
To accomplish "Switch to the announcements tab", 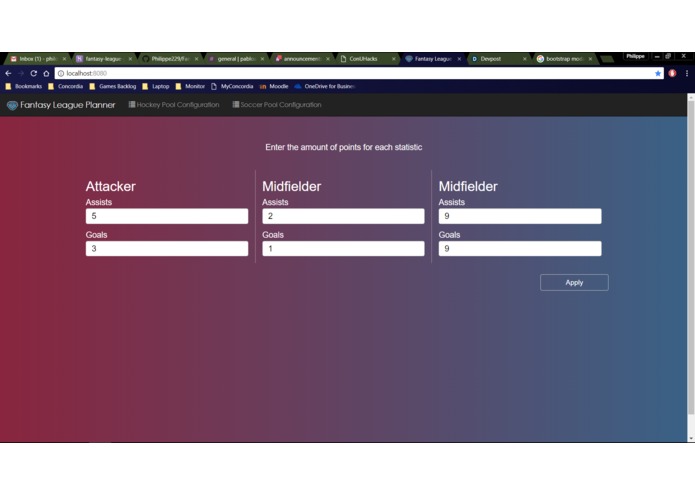I will tap(300, 58).
